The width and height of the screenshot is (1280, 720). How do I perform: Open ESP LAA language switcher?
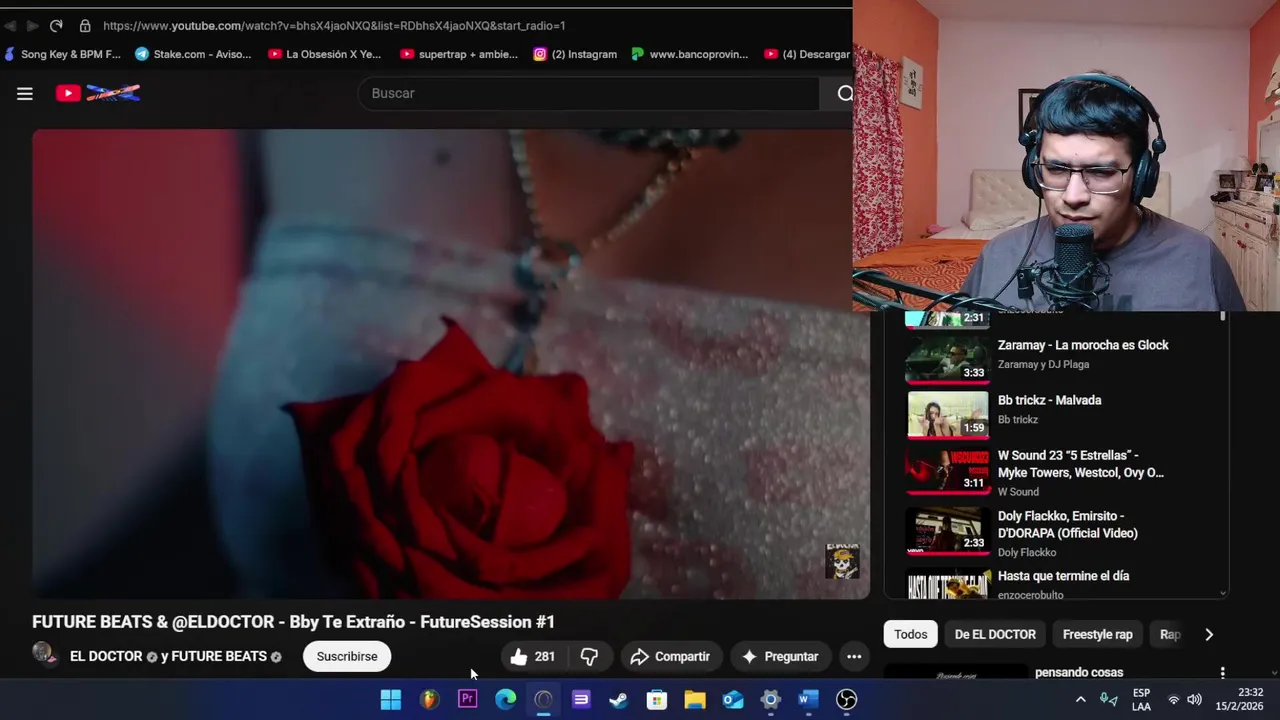1141,699
